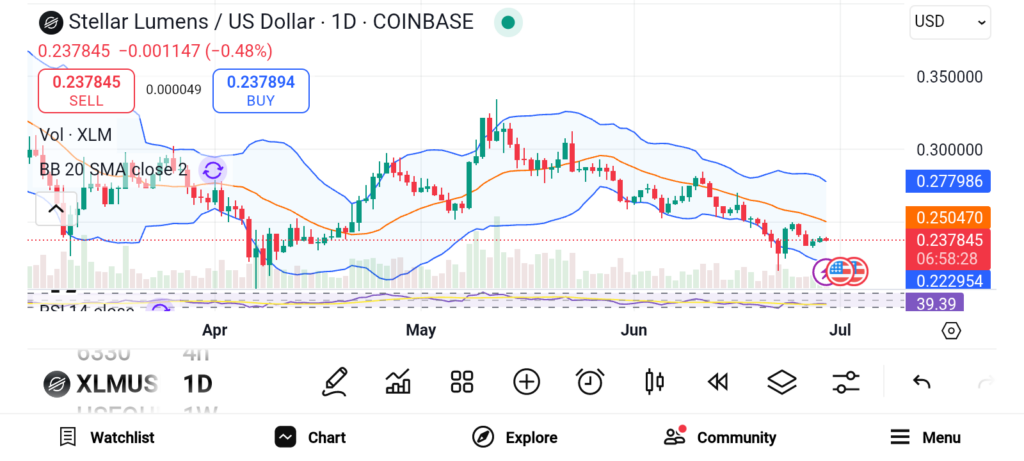Tap the 0.350000 price scale label

coord(950,77)
